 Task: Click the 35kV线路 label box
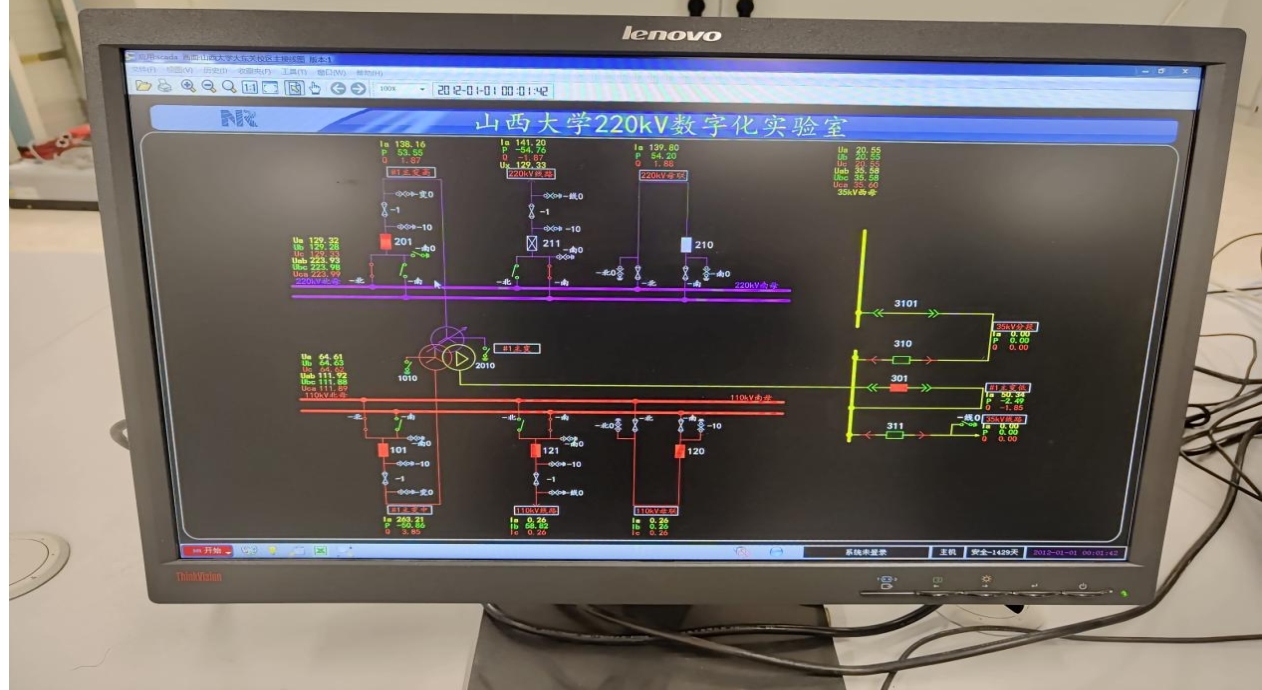tap(1006, 418)
